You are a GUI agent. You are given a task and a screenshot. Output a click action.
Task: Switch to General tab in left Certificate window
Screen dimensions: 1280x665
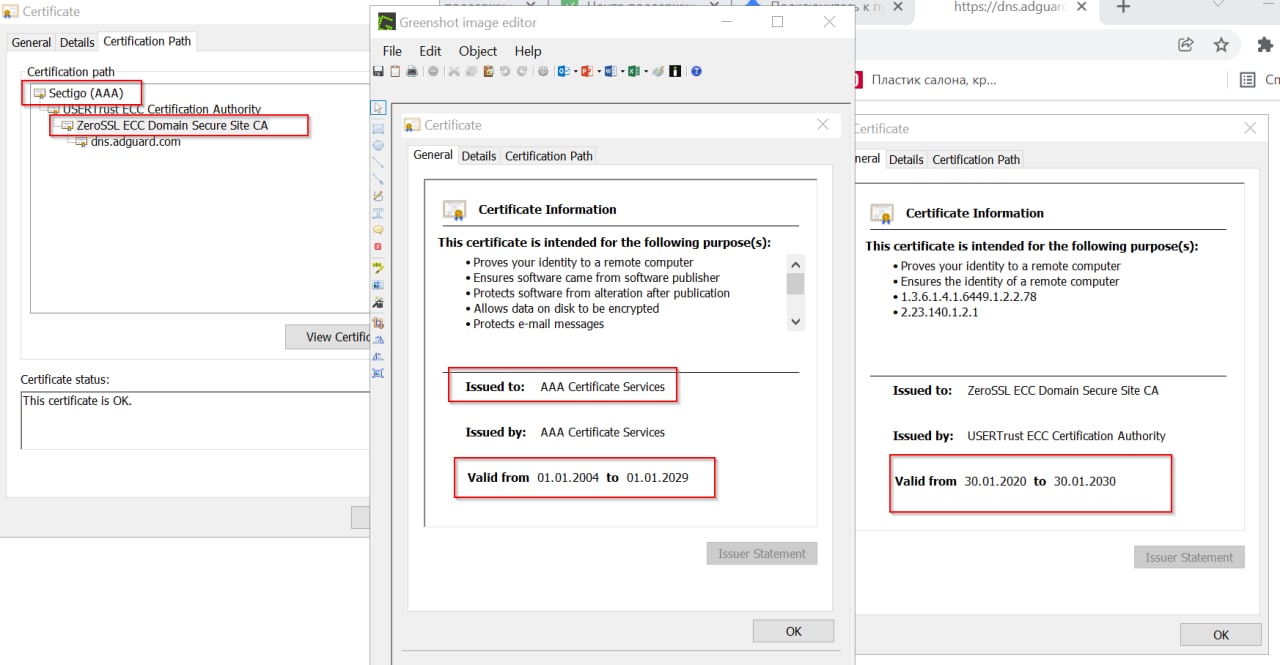pyautogui.click(x=31, y=42)
